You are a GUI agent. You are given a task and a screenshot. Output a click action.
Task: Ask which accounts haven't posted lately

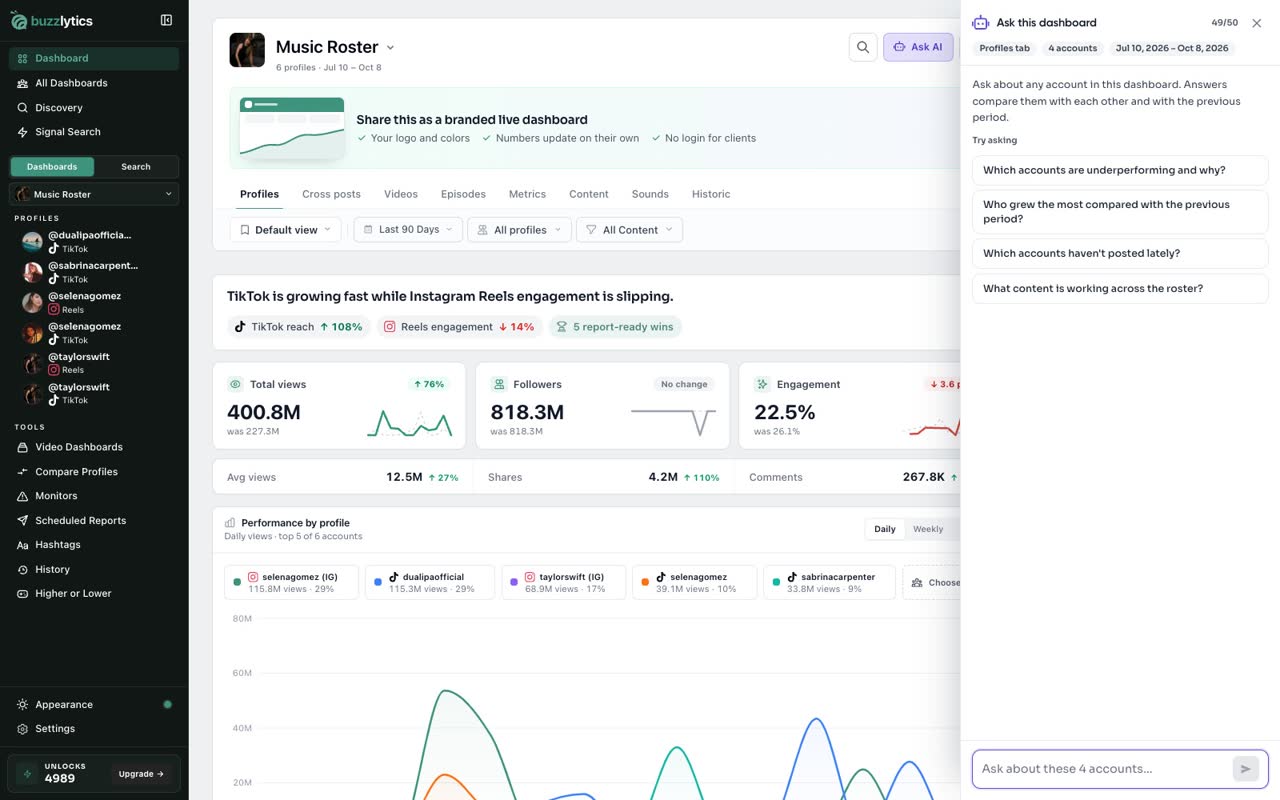pyautogui.click(x=1120, y=253)
